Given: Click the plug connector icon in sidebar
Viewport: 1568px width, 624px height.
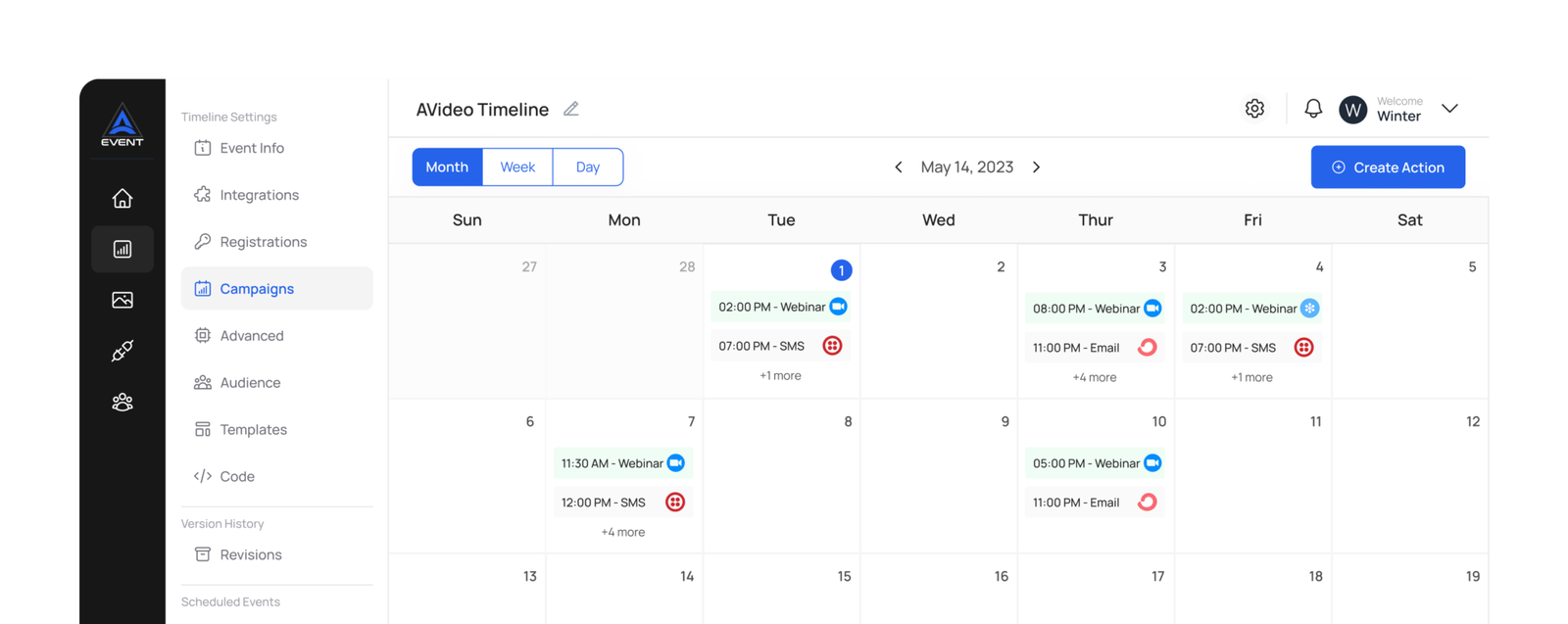Looking at the screenshot, I should click(x=122, y=351).
